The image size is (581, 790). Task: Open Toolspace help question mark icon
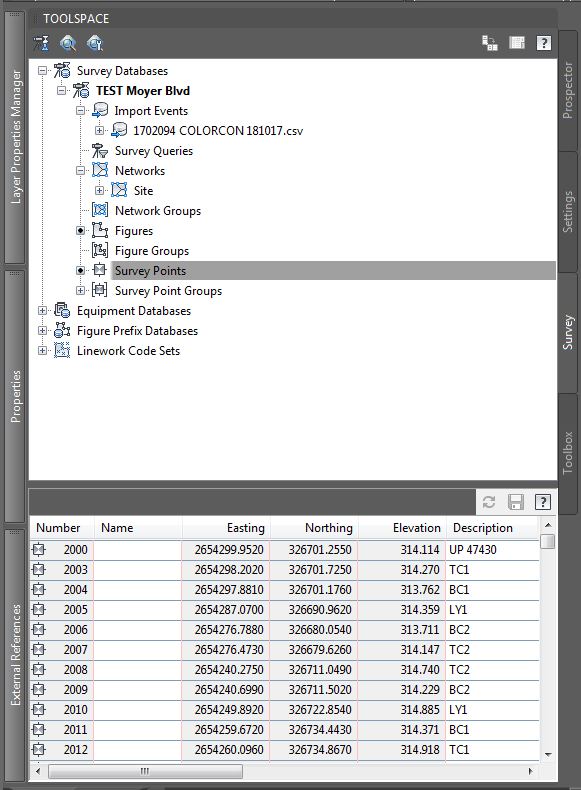click(544, 43)
